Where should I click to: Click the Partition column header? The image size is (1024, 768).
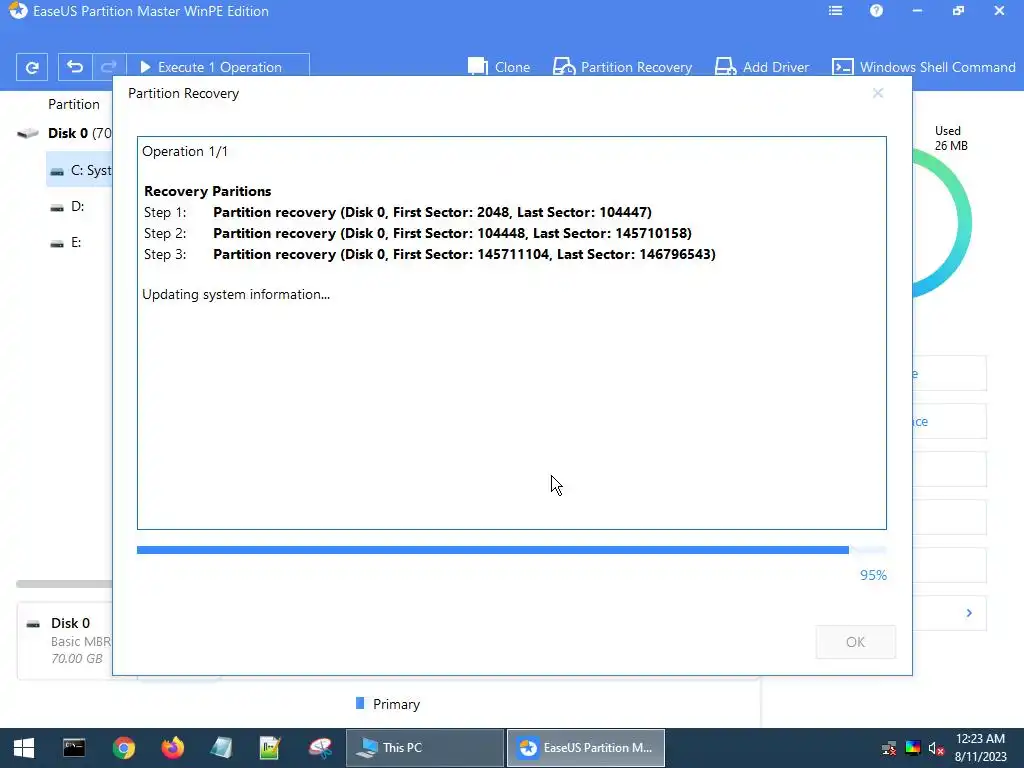[74, 104]
